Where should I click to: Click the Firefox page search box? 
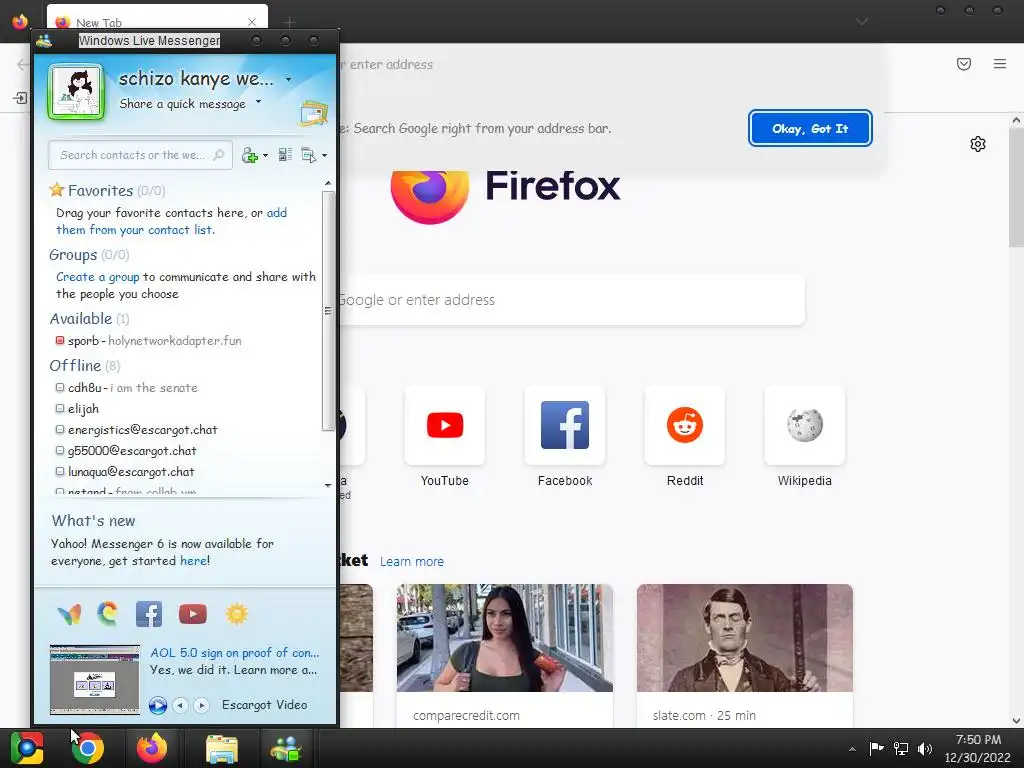click(571, 300)
